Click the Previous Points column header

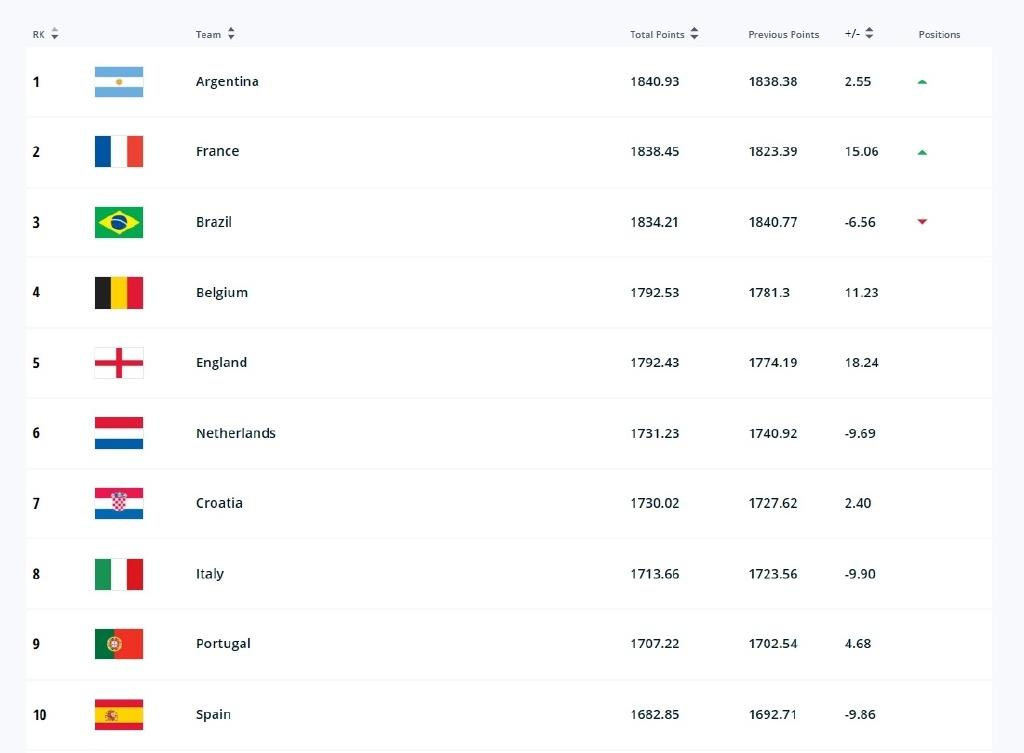783,35
